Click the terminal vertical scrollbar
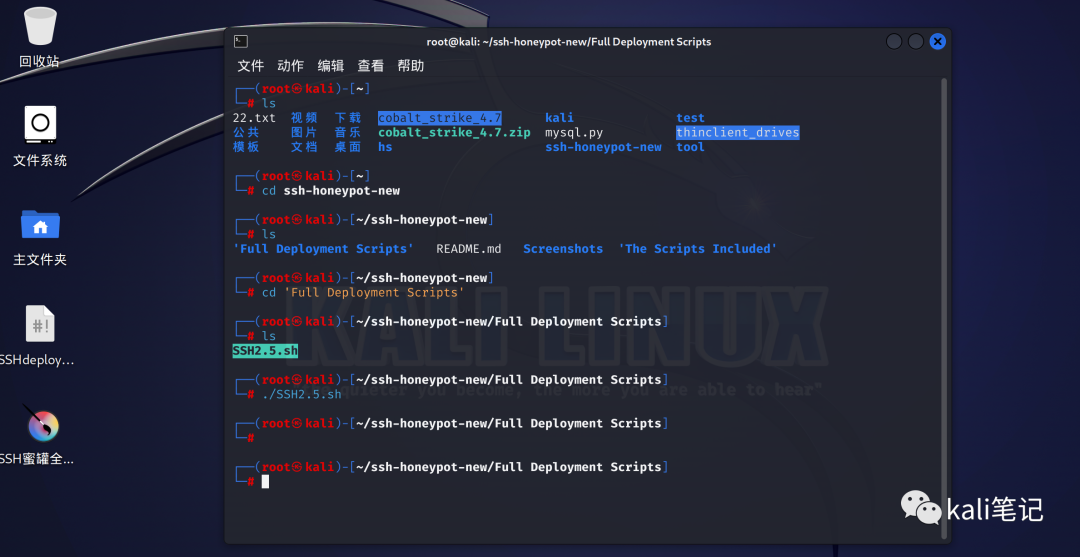1080x557 pixels. 944,308
